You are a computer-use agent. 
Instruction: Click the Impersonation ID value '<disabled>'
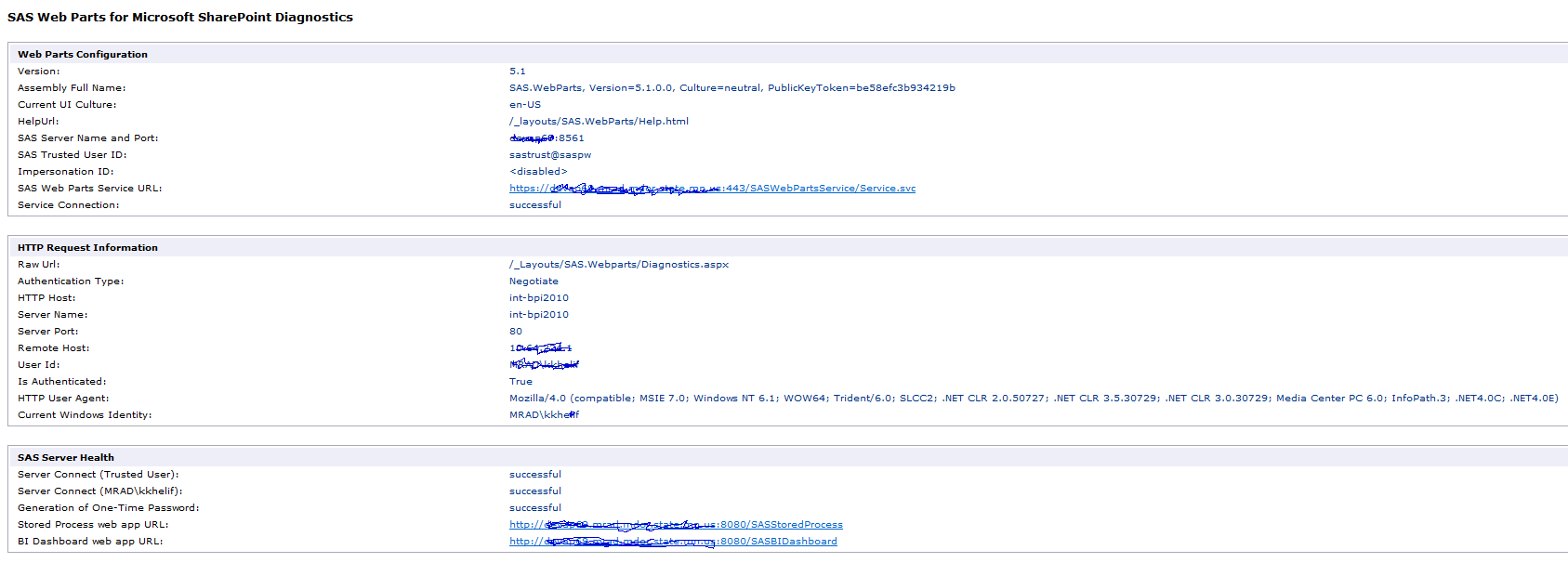538,172
